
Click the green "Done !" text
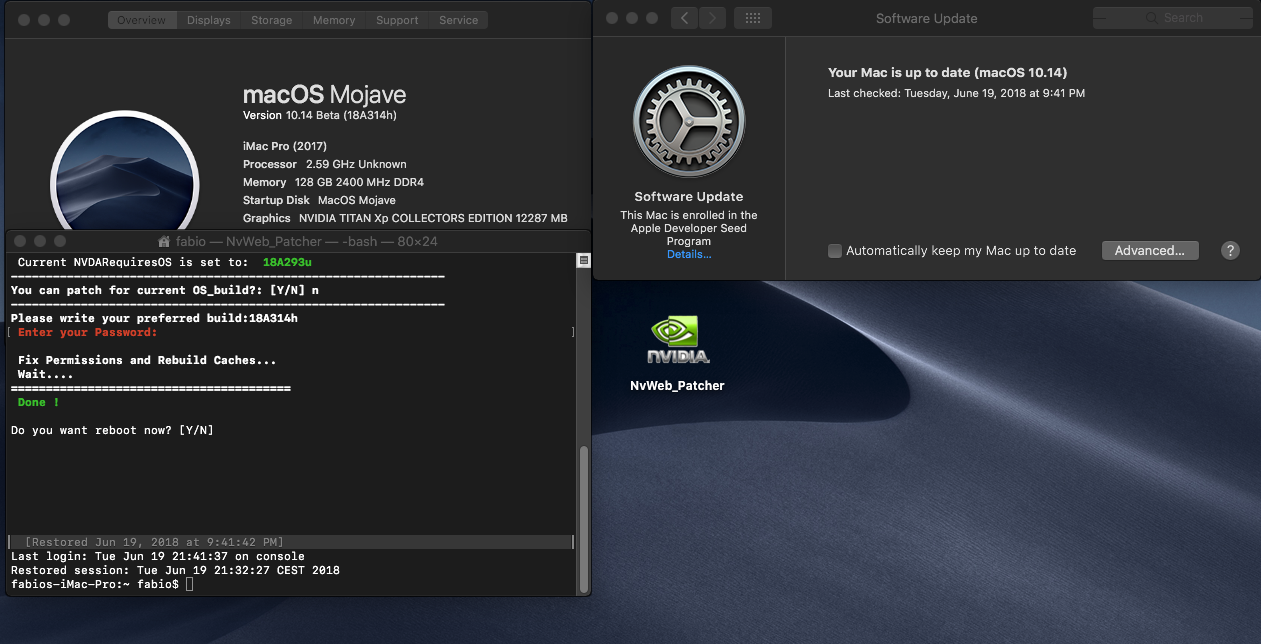39,402
